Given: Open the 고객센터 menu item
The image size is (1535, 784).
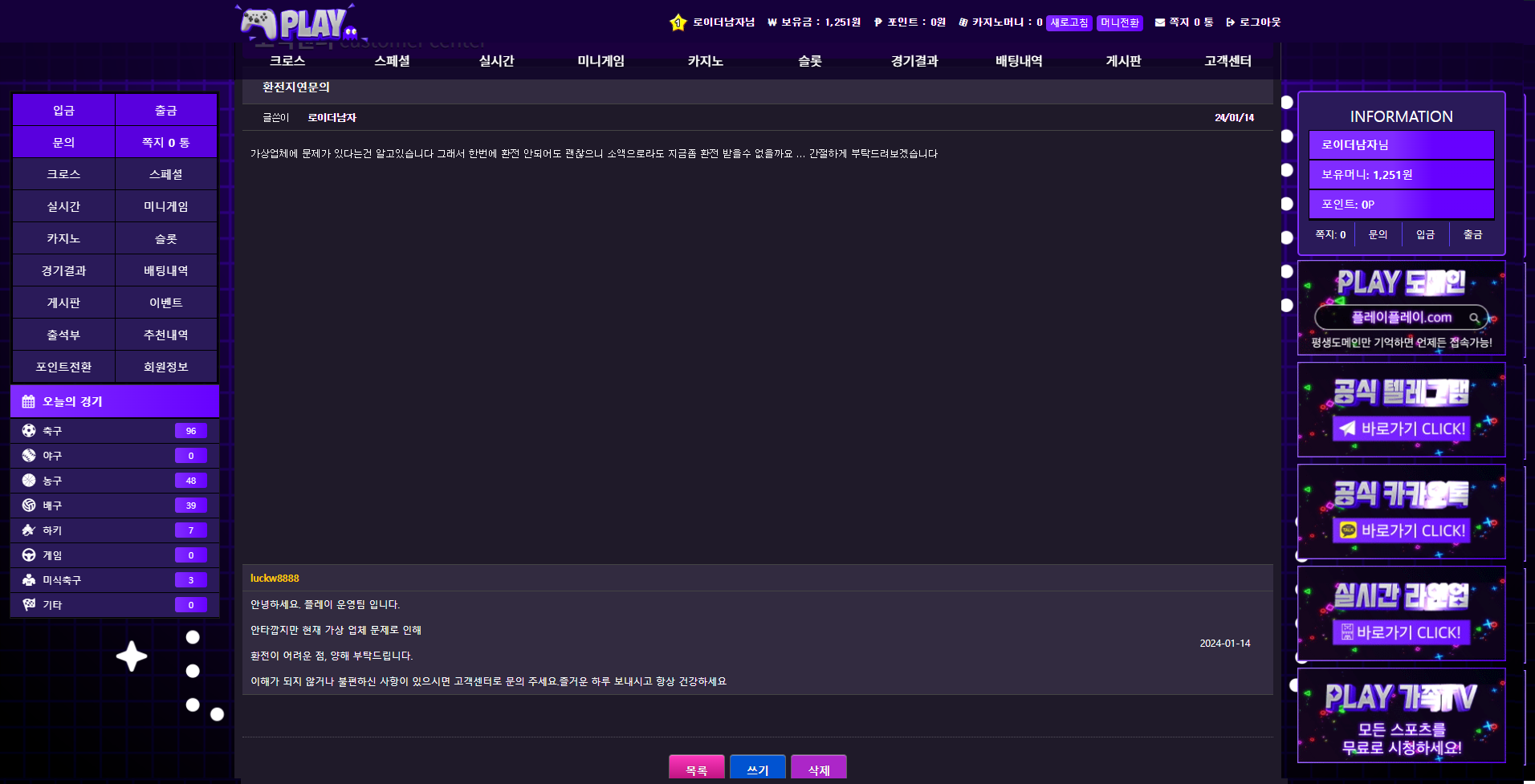Looking at the screenshot, I should coord(1228,60).
